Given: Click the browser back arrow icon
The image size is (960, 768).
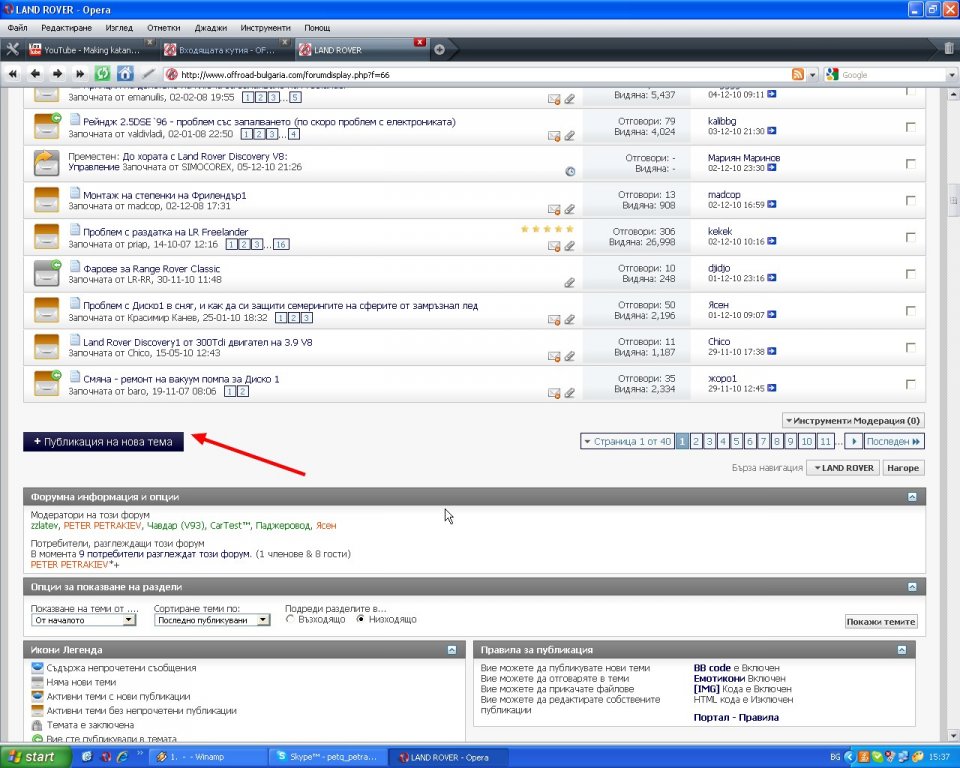Looking at the screenshot, I should pos(35,74).
